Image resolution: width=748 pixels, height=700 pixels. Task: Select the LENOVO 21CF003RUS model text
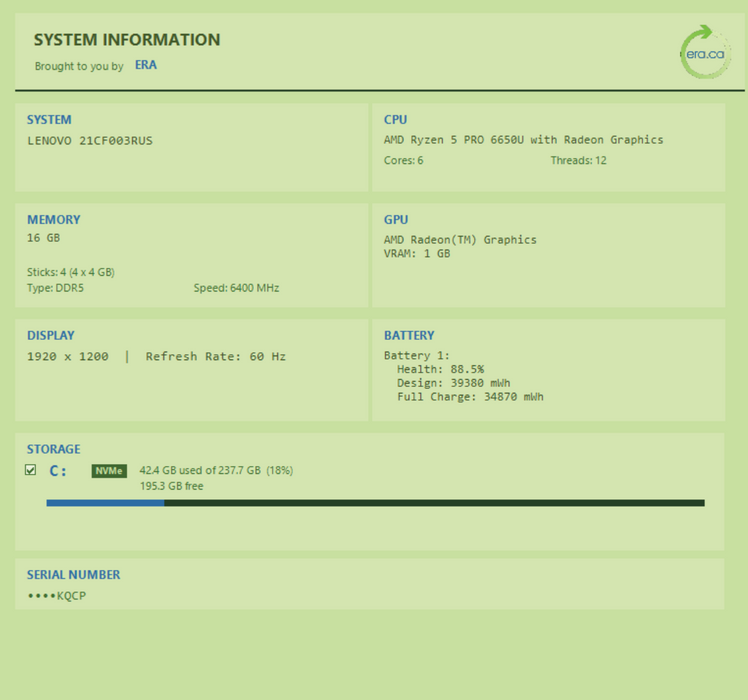(x=90, y=141)
